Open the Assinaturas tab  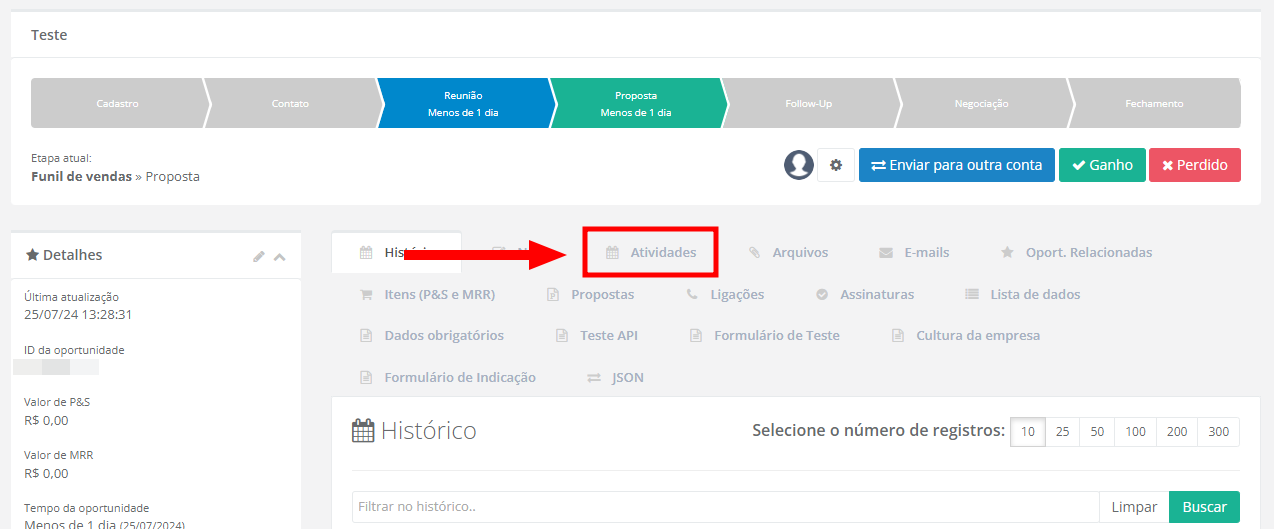[865, 294]
